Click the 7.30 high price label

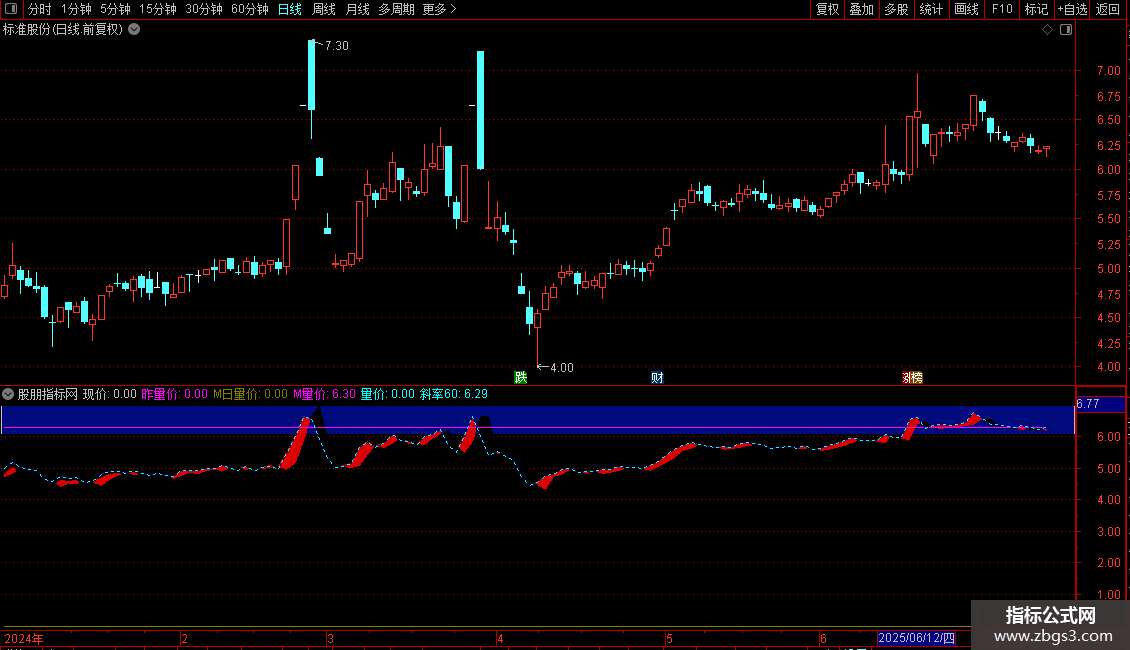click(337, 45)
